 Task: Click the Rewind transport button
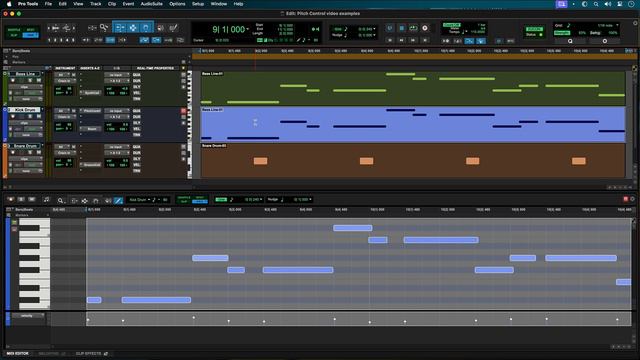402,40
